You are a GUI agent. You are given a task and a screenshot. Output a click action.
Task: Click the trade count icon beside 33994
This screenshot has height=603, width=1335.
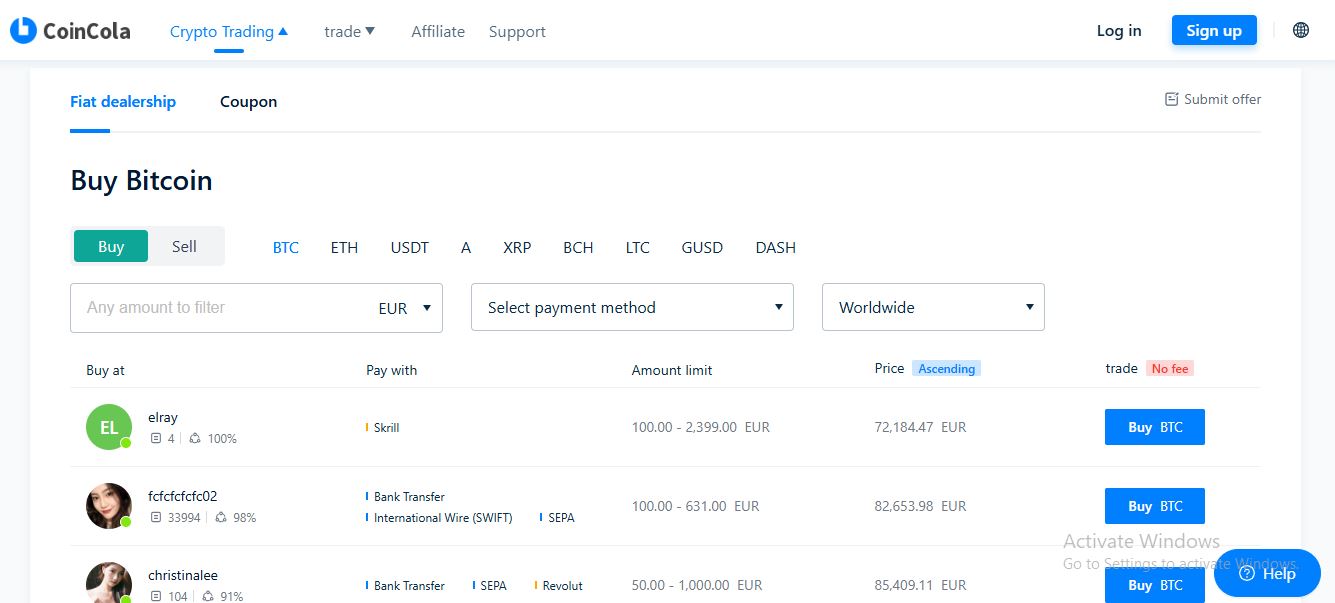click(156, 517)
